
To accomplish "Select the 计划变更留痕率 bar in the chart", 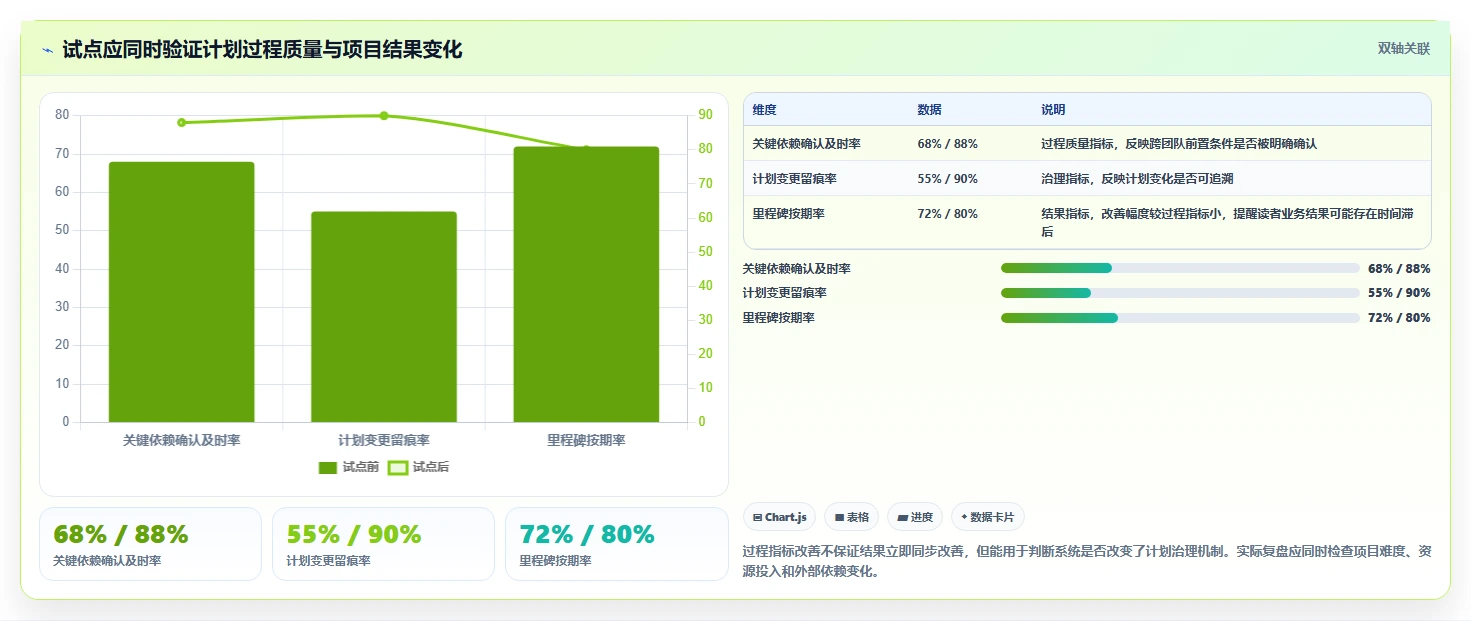I will (384, 317).
